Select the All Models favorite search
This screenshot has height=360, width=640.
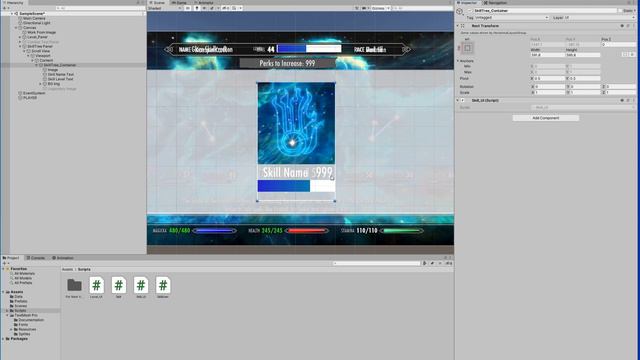pos(23,278)
